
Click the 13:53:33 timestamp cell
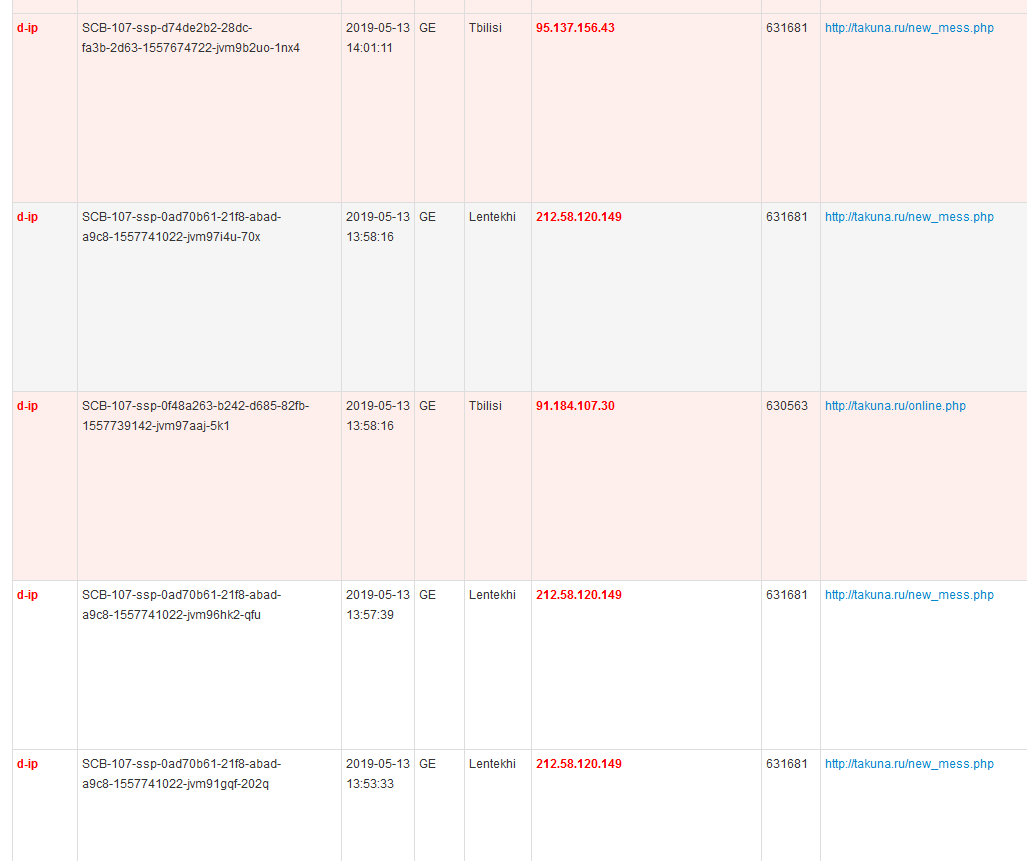tap(377, 774)
